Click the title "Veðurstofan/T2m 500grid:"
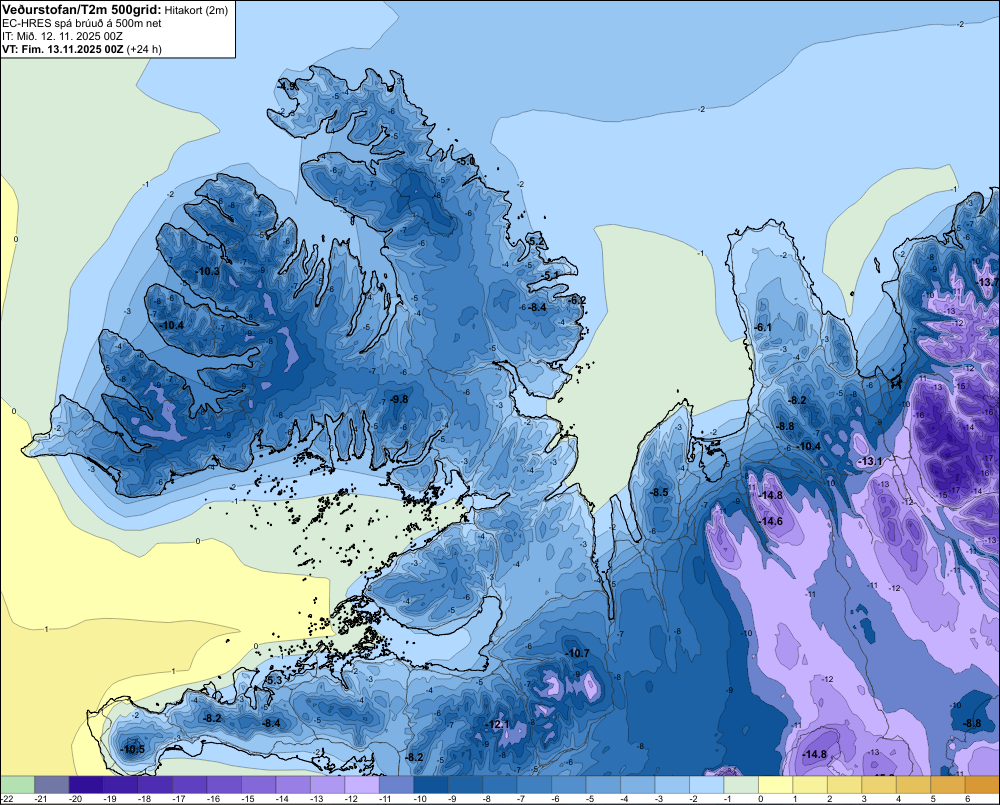This screenshot has height=805, width=1000. 82,10
